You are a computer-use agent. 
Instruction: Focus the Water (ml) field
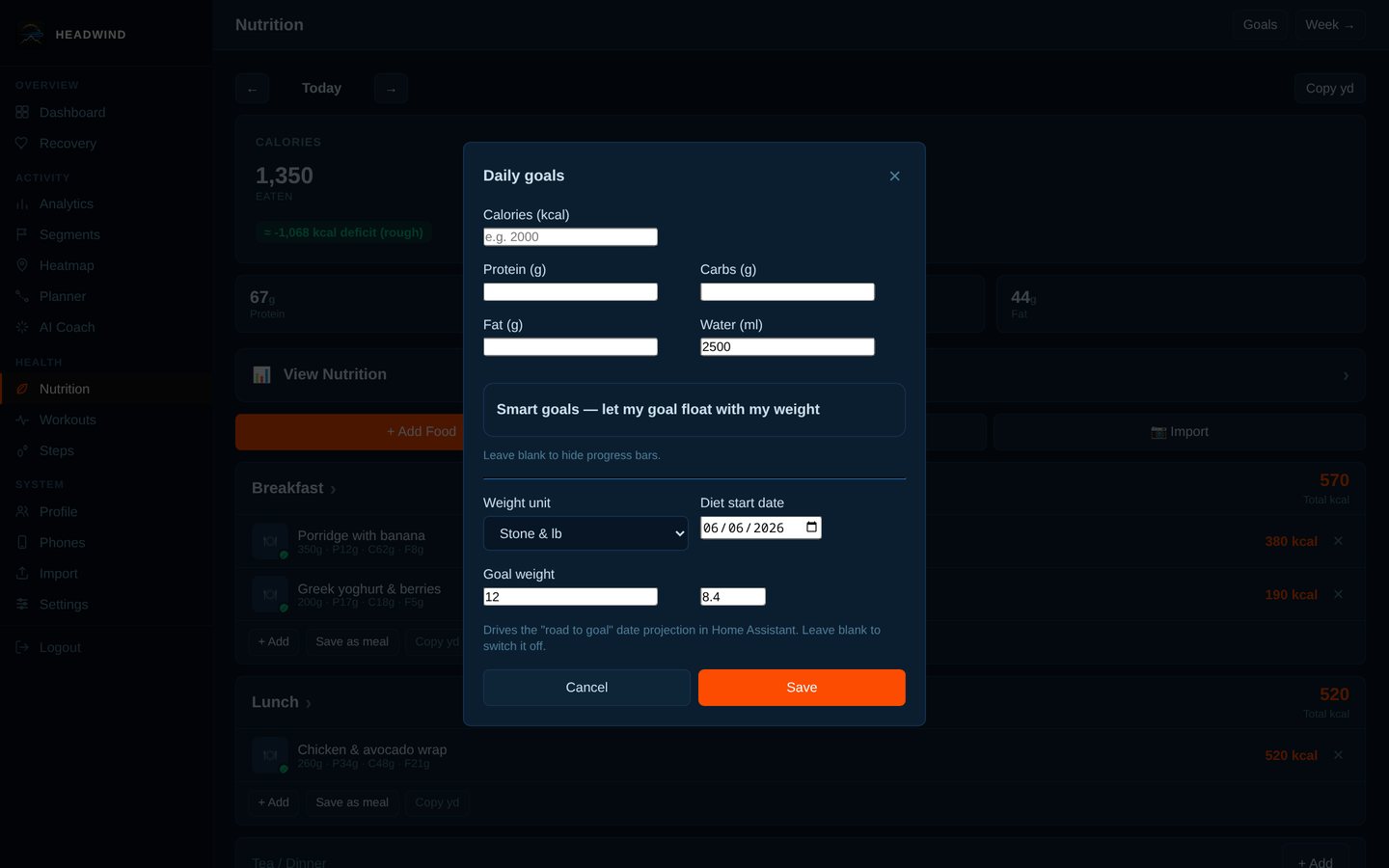[787, 346]
